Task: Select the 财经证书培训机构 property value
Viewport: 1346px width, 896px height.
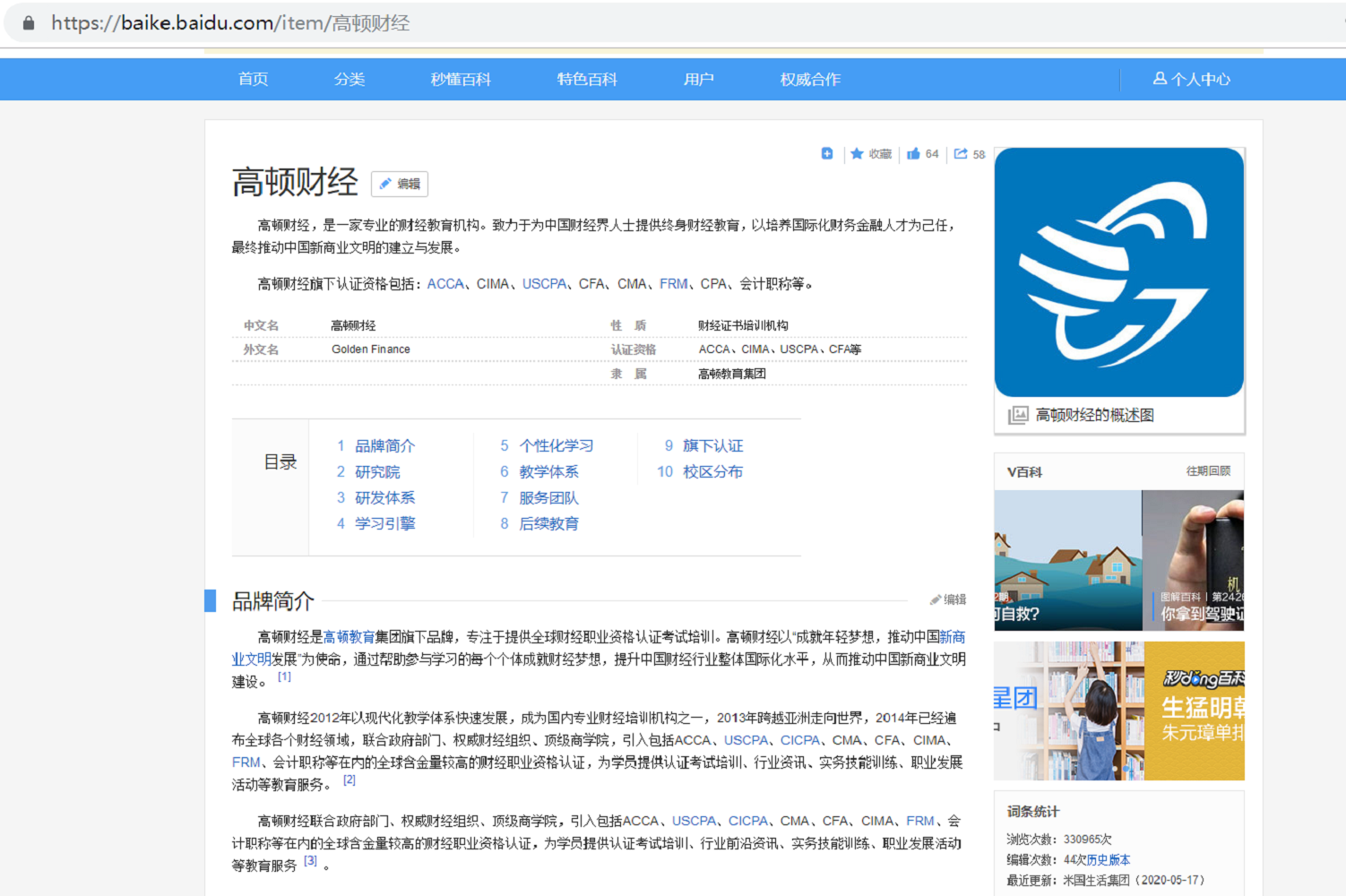Action: (743, 325)
